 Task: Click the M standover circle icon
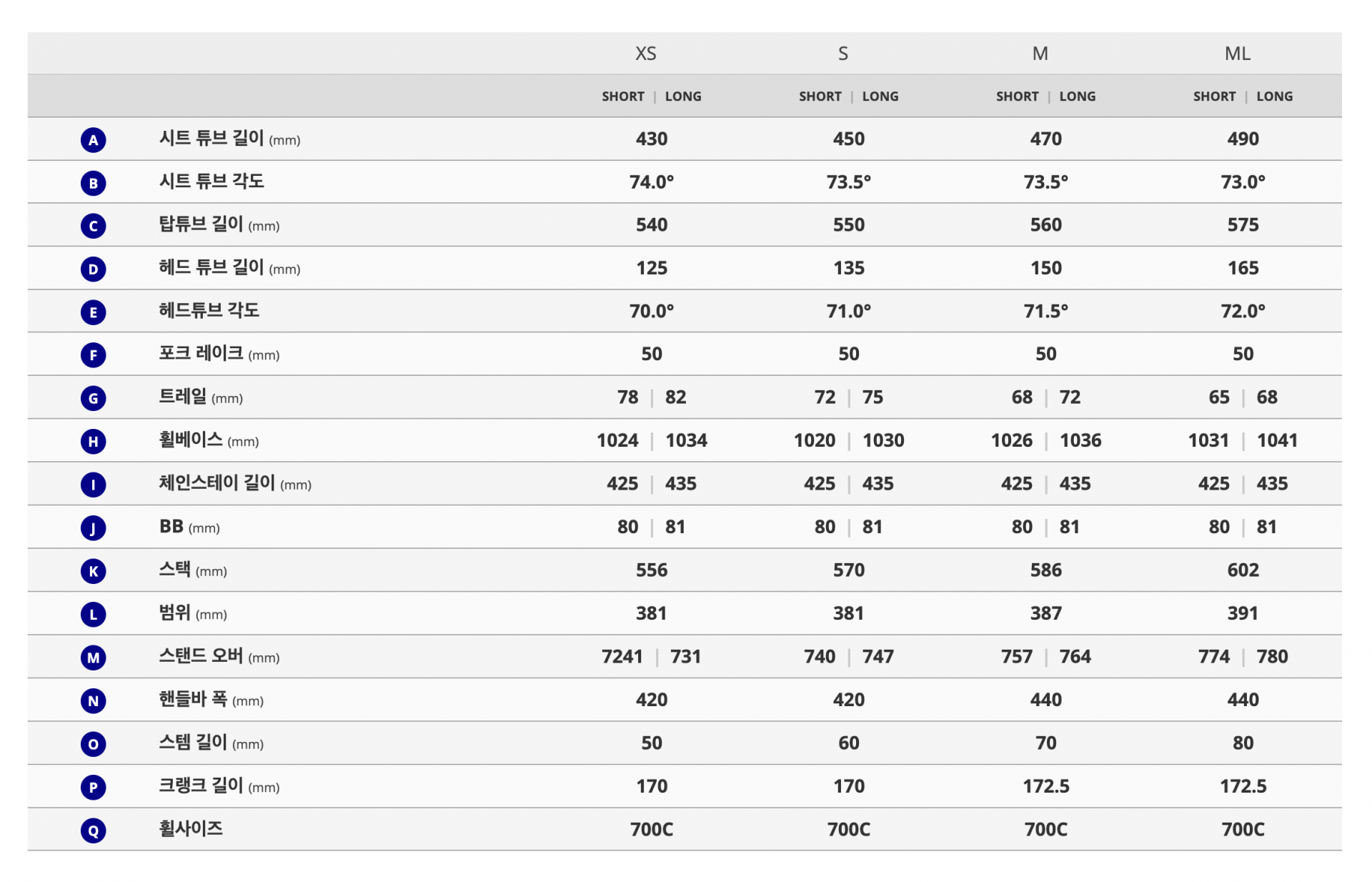[x=93, y=658]
